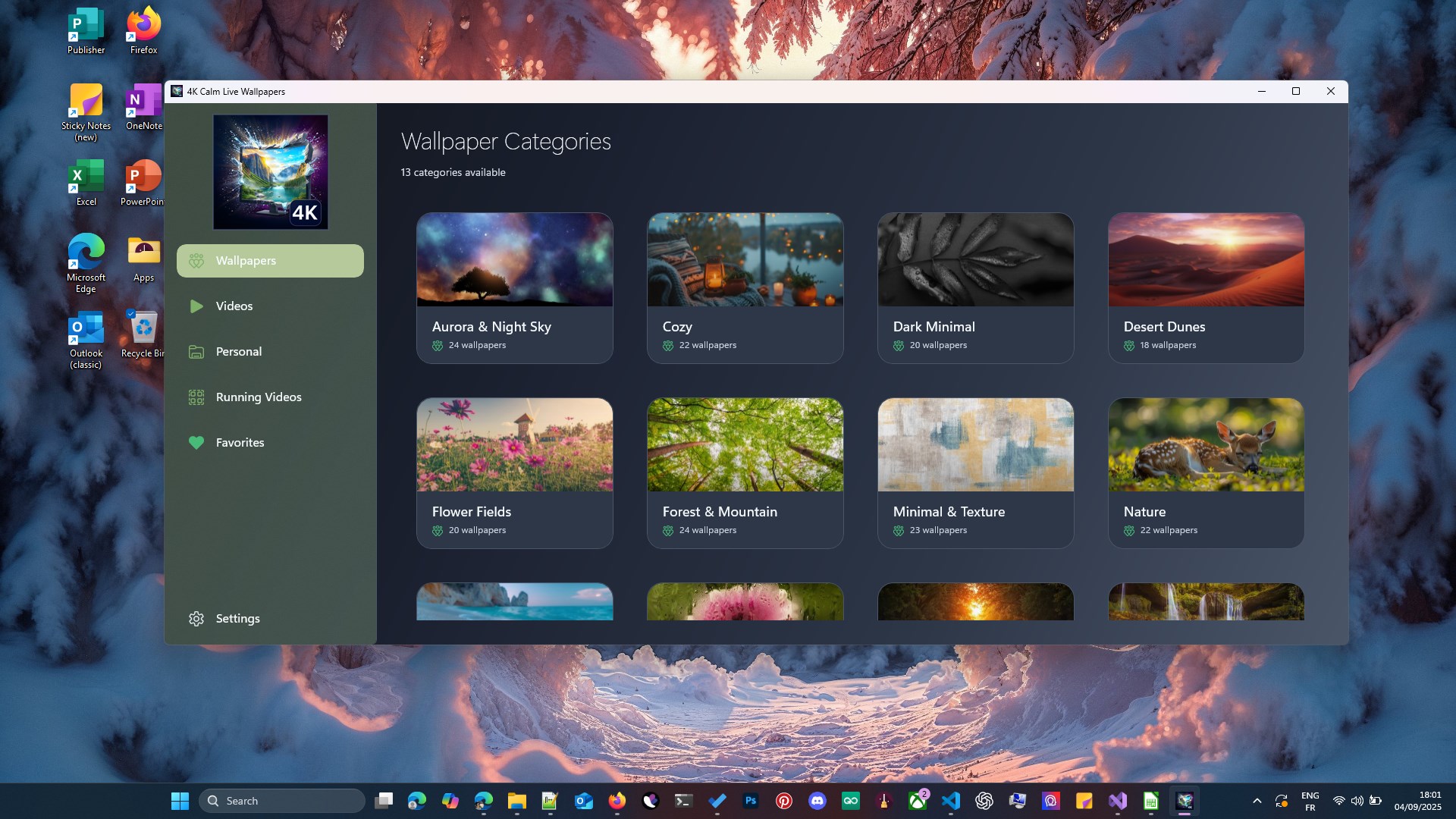The width and height of the screenshot is (1456, 819).
Task: Click the 4K app logo image
Action: (x=271, y=172)
